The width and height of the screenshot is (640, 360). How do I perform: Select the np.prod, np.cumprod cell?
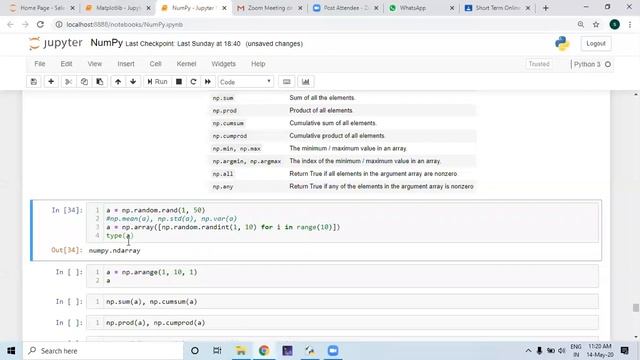[342, 322]
